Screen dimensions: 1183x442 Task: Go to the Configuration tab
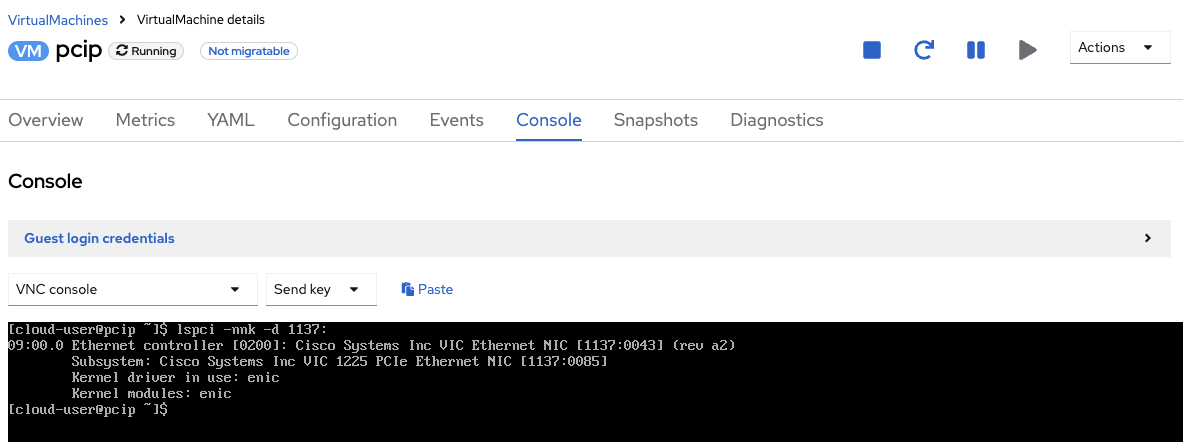tap(342, 120)
